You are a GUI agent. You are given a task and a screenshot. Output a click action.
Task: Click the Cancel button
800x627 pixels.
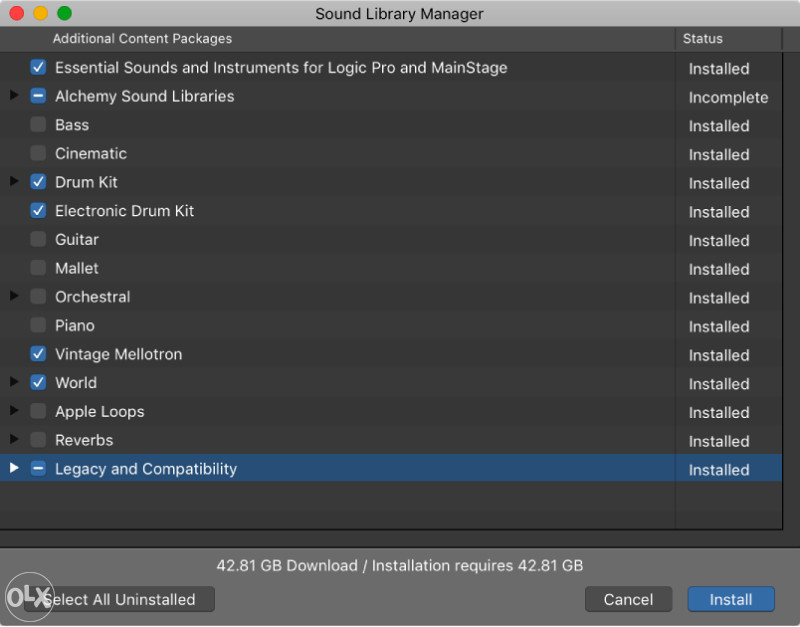click(x=628, y=599)
